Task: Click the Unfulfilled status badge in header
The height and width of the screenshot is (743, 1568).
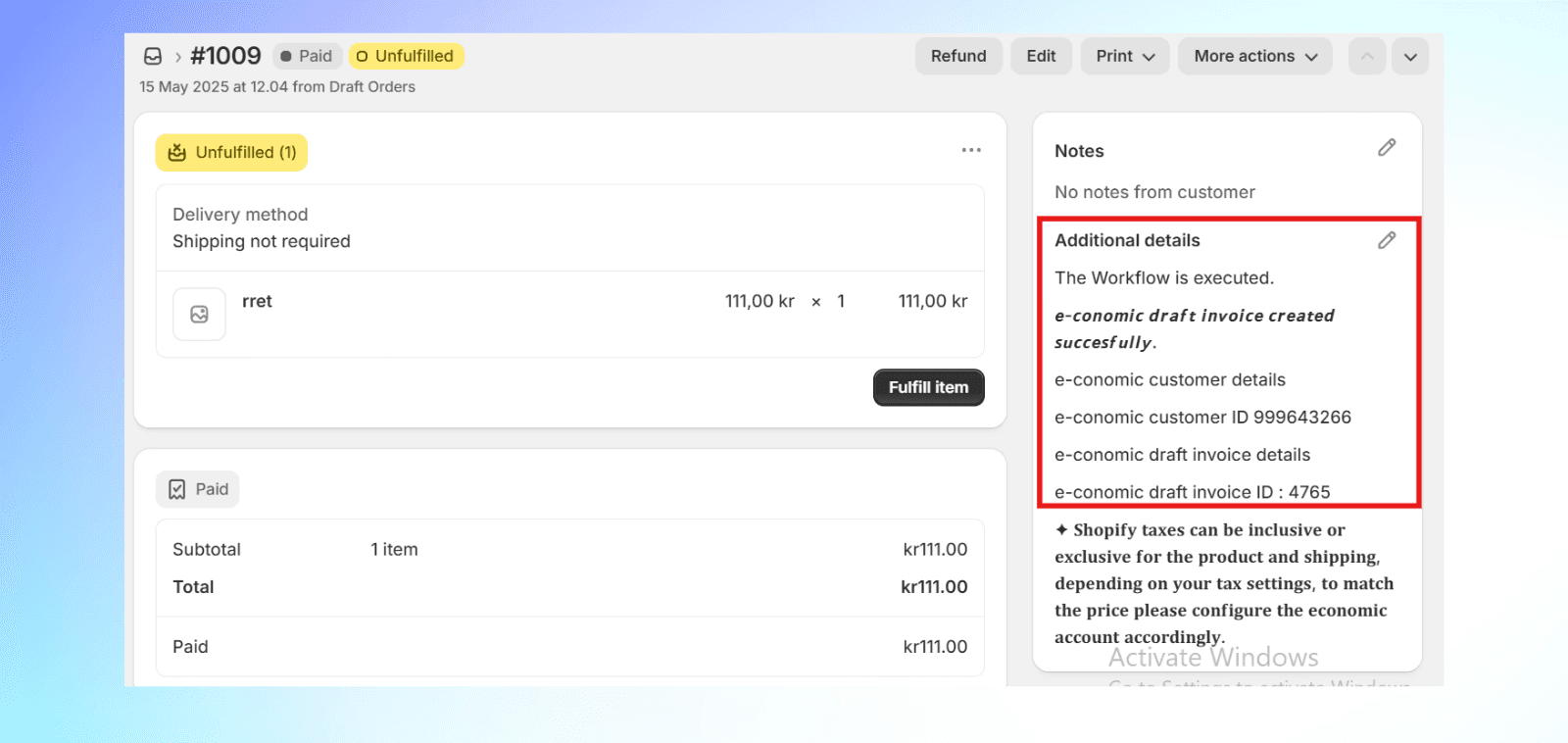Action: pyautogui.click(x=406, y=56)
